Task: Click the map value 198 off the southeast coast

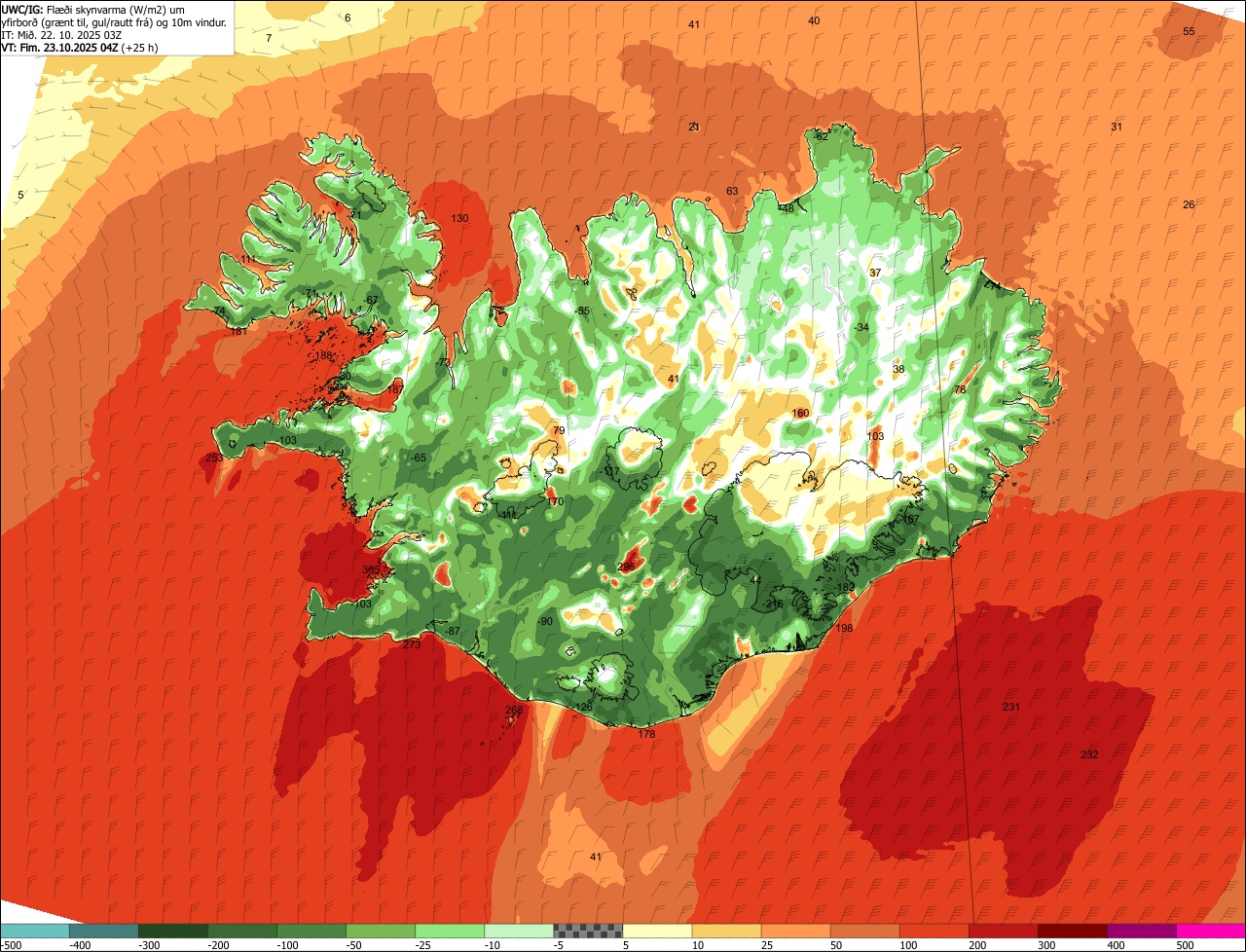Action: (844, 629)
